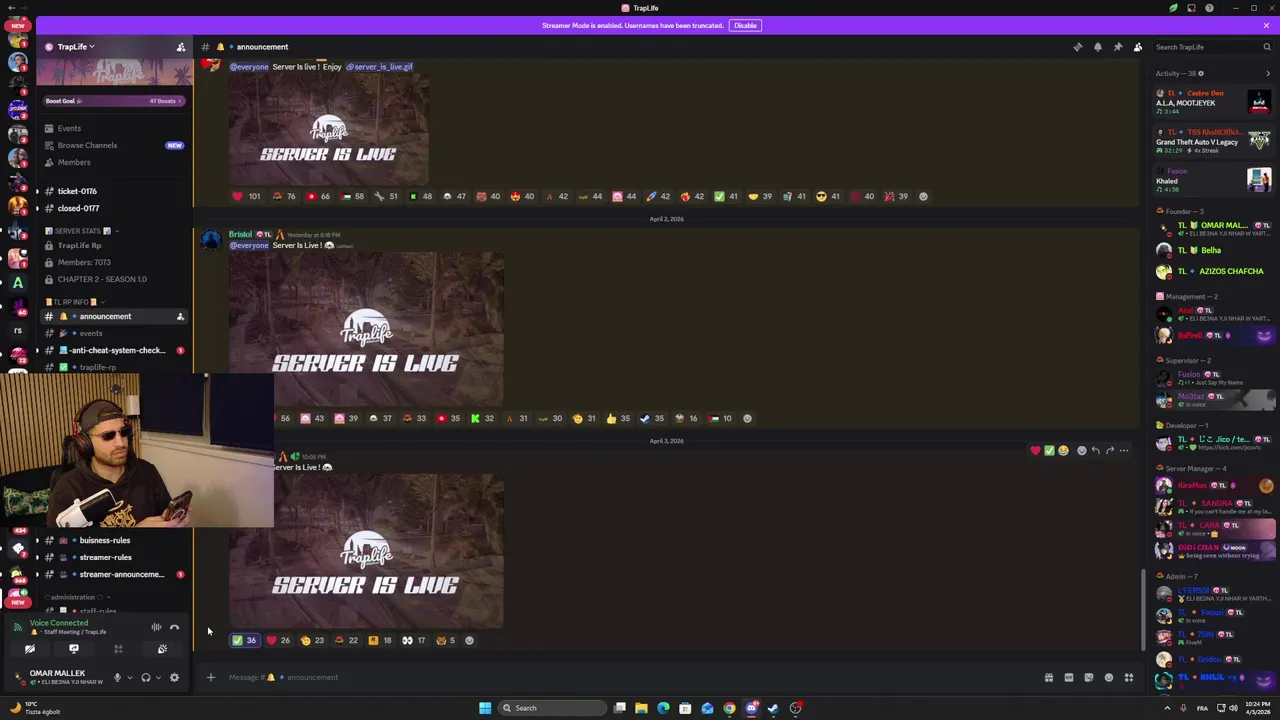Viewport: 1280px width, 720px height.
Task: Open headphone output options arrow
Action: 158,678
